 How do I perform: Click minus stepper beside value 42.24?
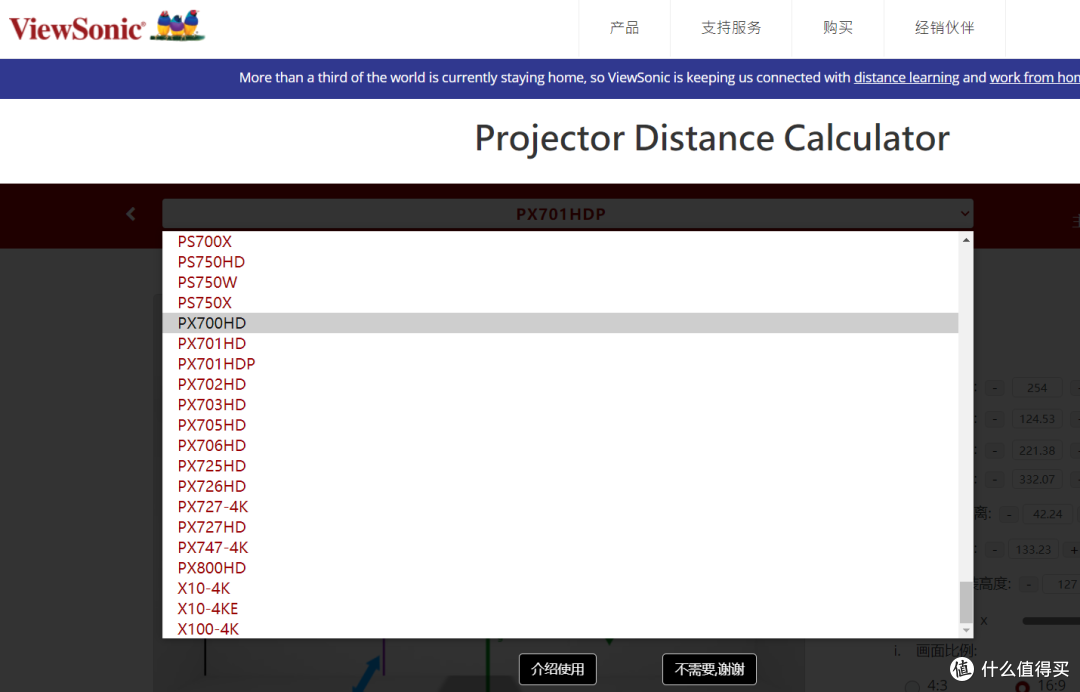coord(1009,514)
